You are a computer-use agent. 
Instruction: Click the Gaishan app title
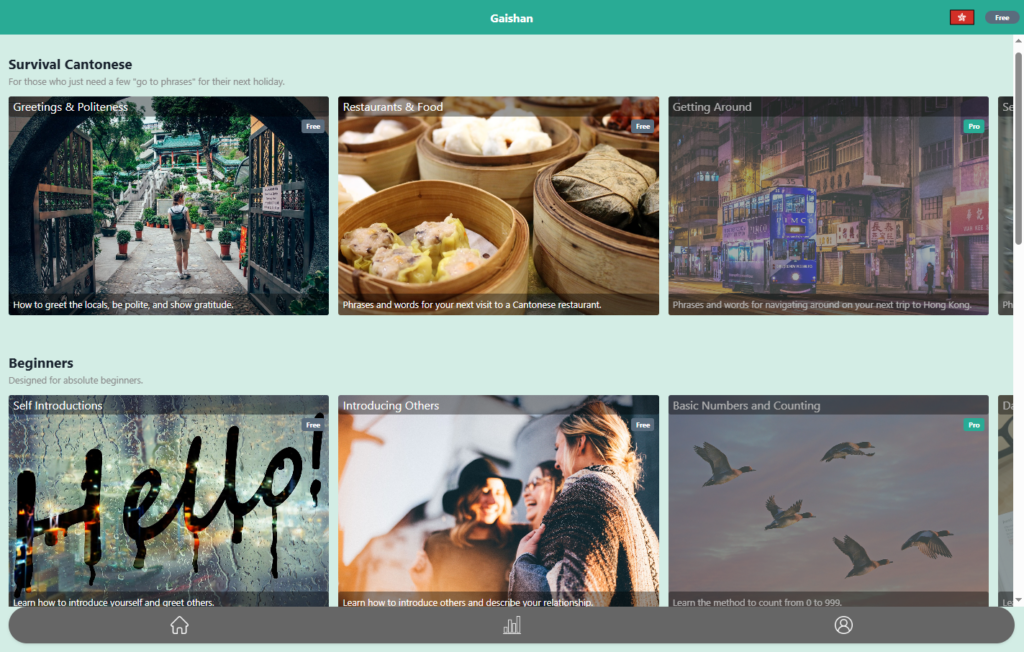pyautogui.click(x=511, y=18)
